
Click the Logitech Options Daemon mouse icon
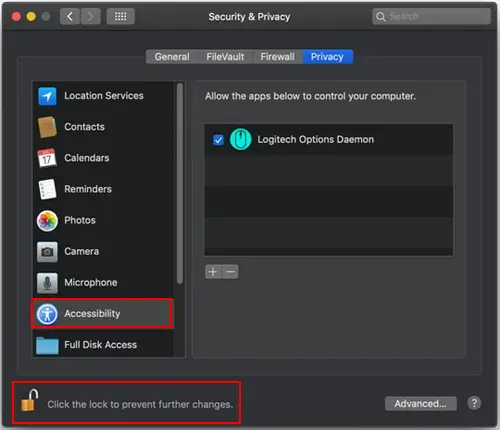pyautogui.click(x=240, y=139)
